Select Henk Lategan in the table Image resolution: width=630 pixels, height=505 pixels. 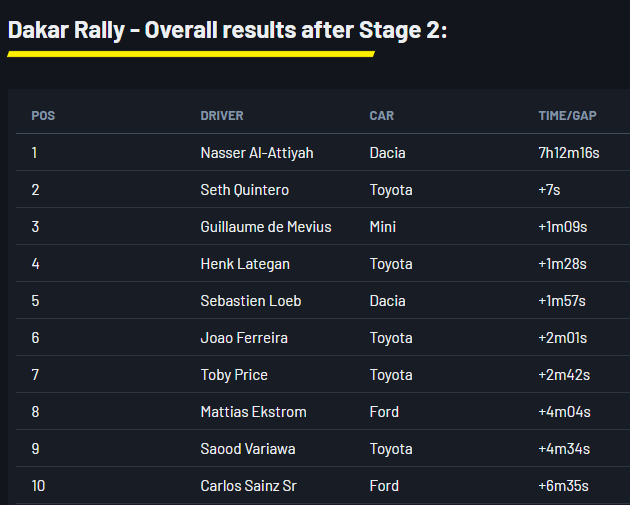(243, 264)
